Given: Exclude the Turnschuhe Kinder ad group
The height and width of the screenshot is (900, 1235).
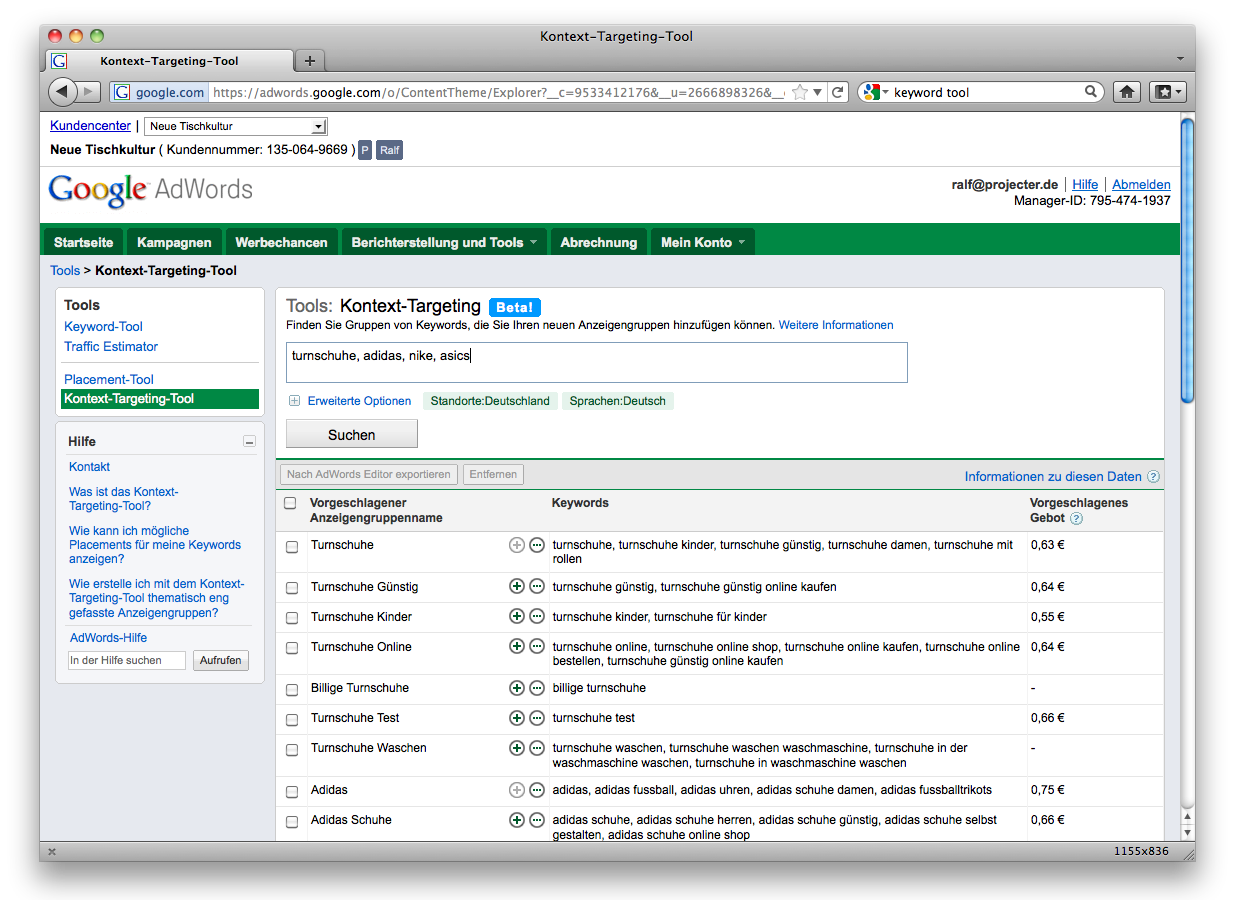Looking at the screenshot, I should (537, 617).
